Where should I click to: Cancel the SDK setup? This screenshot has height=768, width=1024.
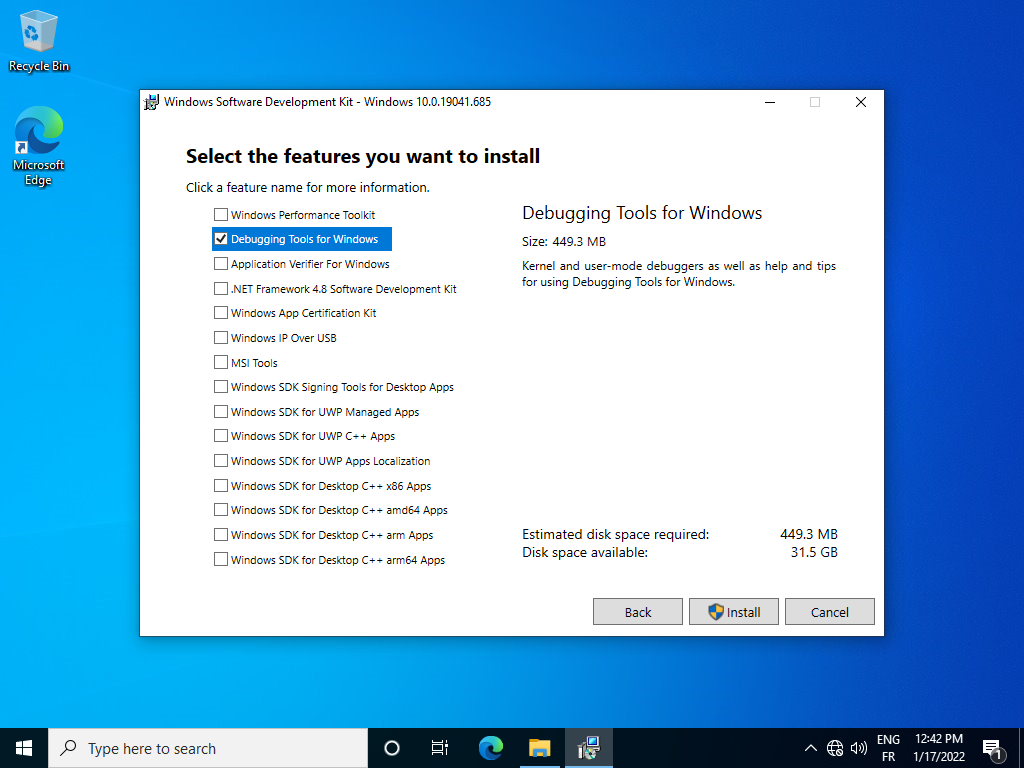click(x=829, y=612)
